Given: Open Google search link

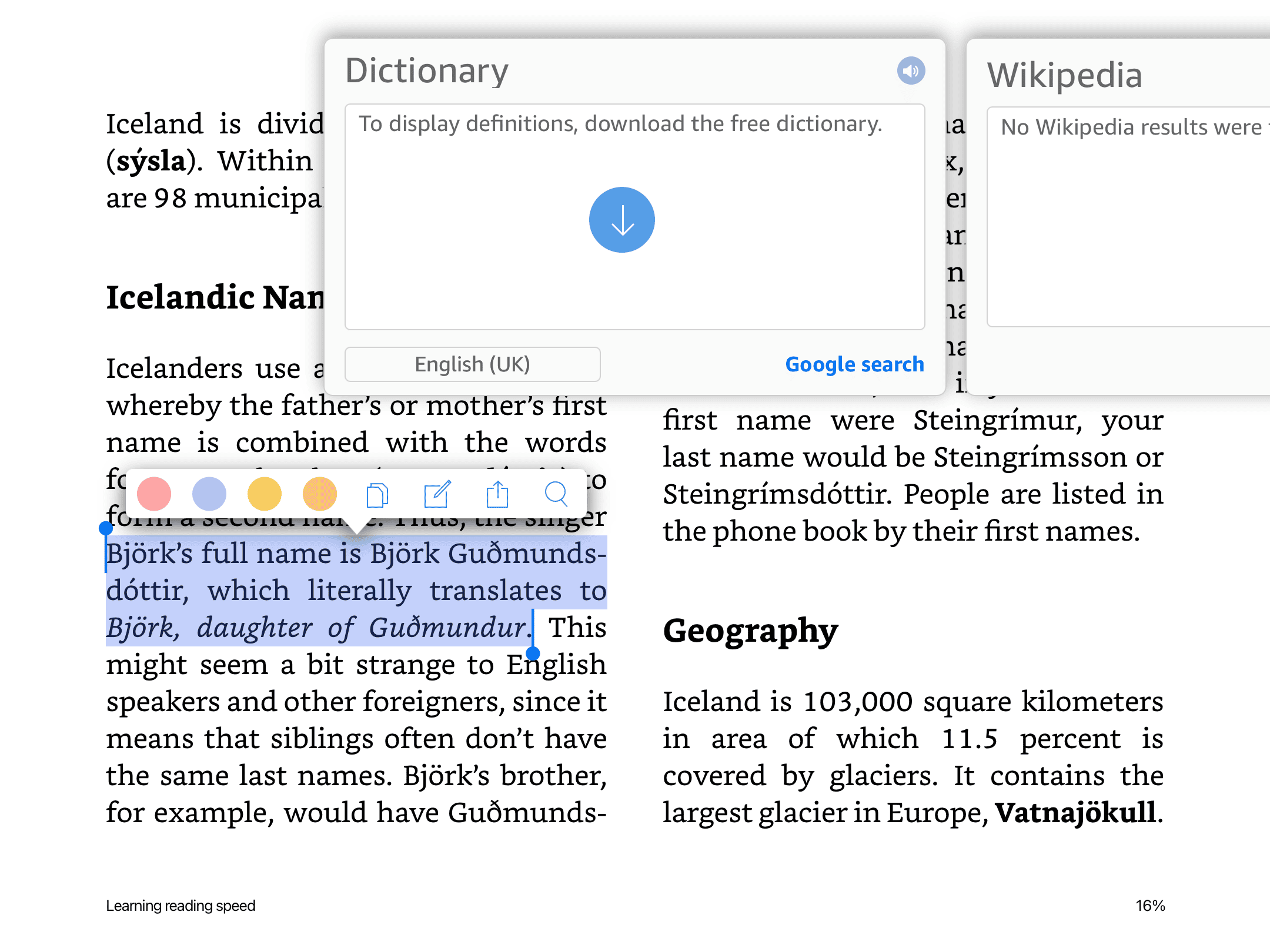Looking at the screenshot, I should [854, 364].
